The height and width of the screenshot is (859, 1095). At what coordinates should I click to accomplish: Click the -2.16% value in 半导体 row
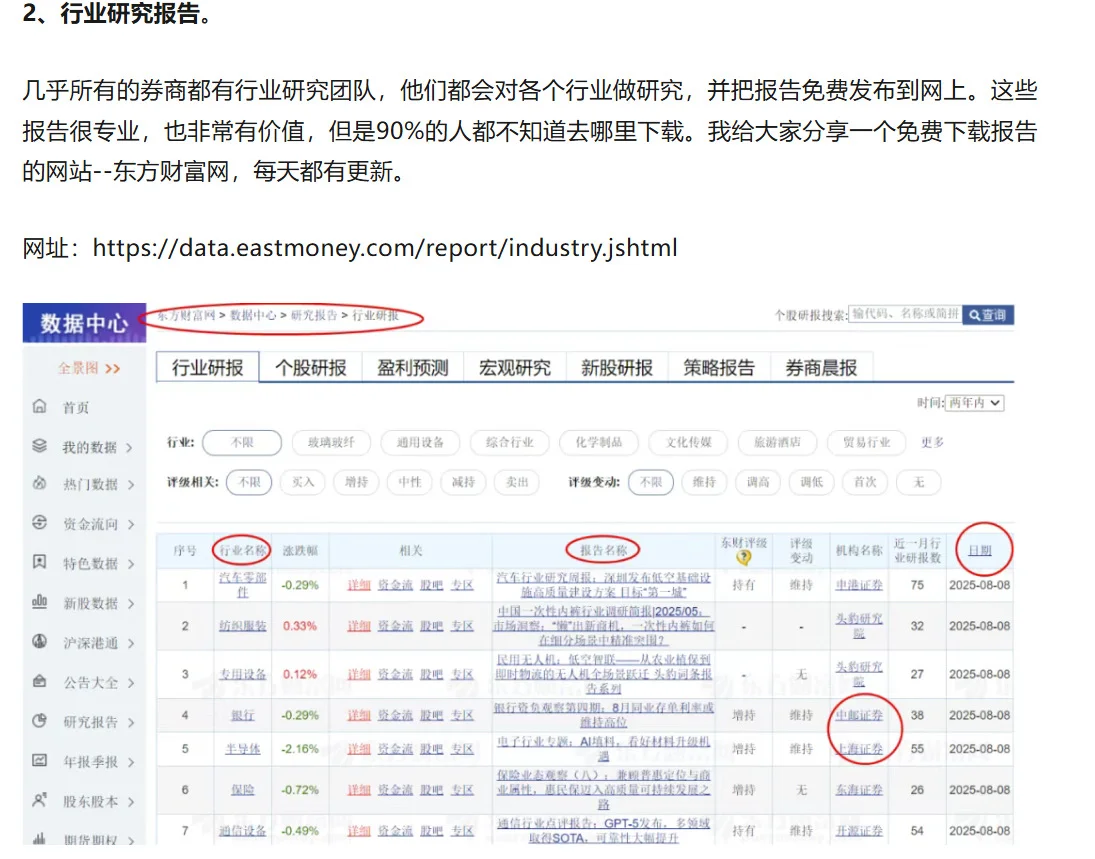tap(300, 749)
